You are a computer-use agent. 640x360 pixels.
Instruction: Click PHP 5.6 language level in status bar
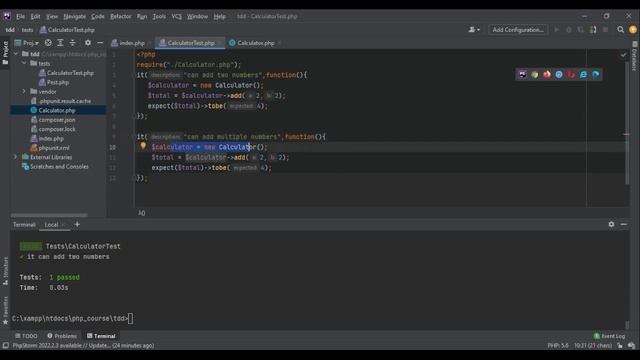(558, 346)
